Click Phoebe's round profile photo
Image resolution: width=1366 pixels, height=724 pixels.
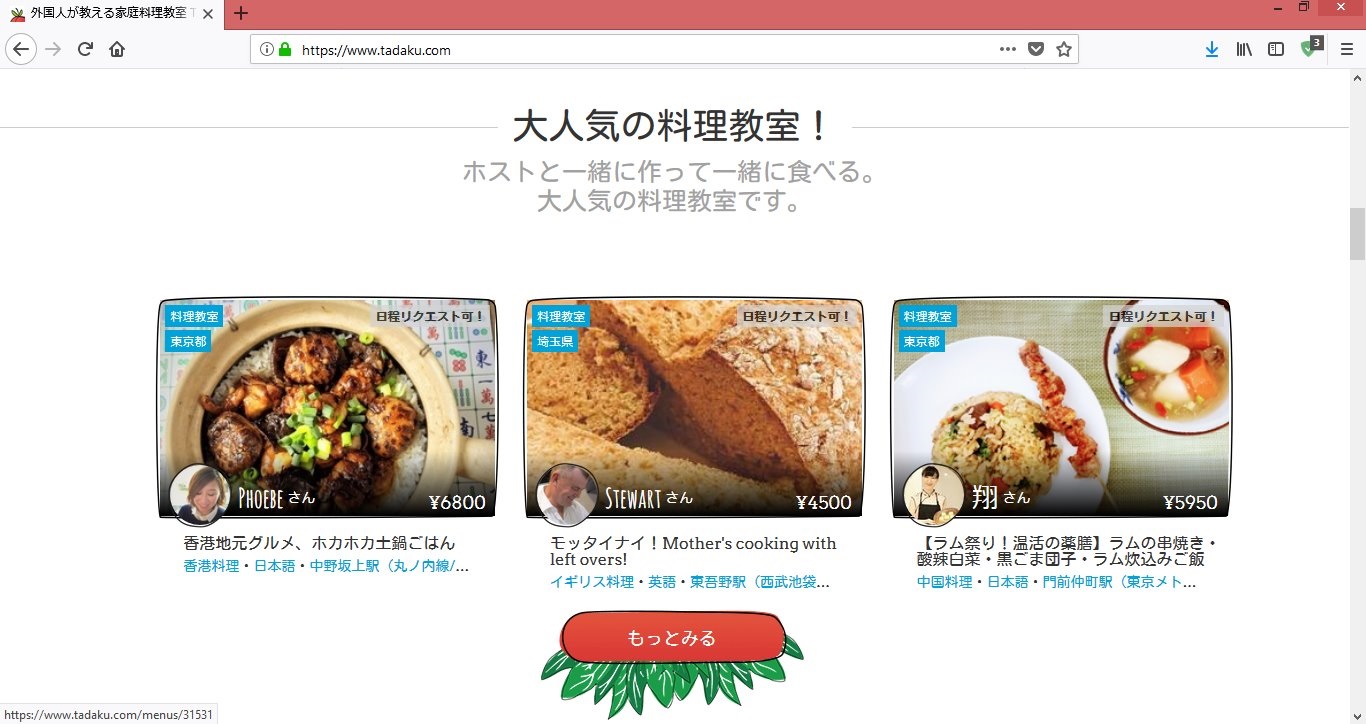(x=199, y=494)
